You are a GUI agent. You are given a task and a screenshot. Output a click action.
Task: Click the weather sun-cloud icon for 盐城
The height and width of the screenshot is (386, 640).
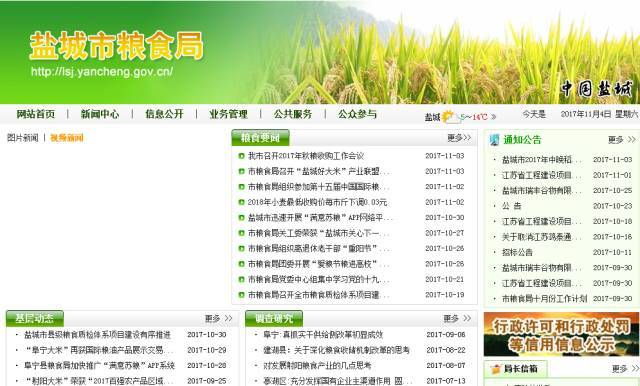450,117
